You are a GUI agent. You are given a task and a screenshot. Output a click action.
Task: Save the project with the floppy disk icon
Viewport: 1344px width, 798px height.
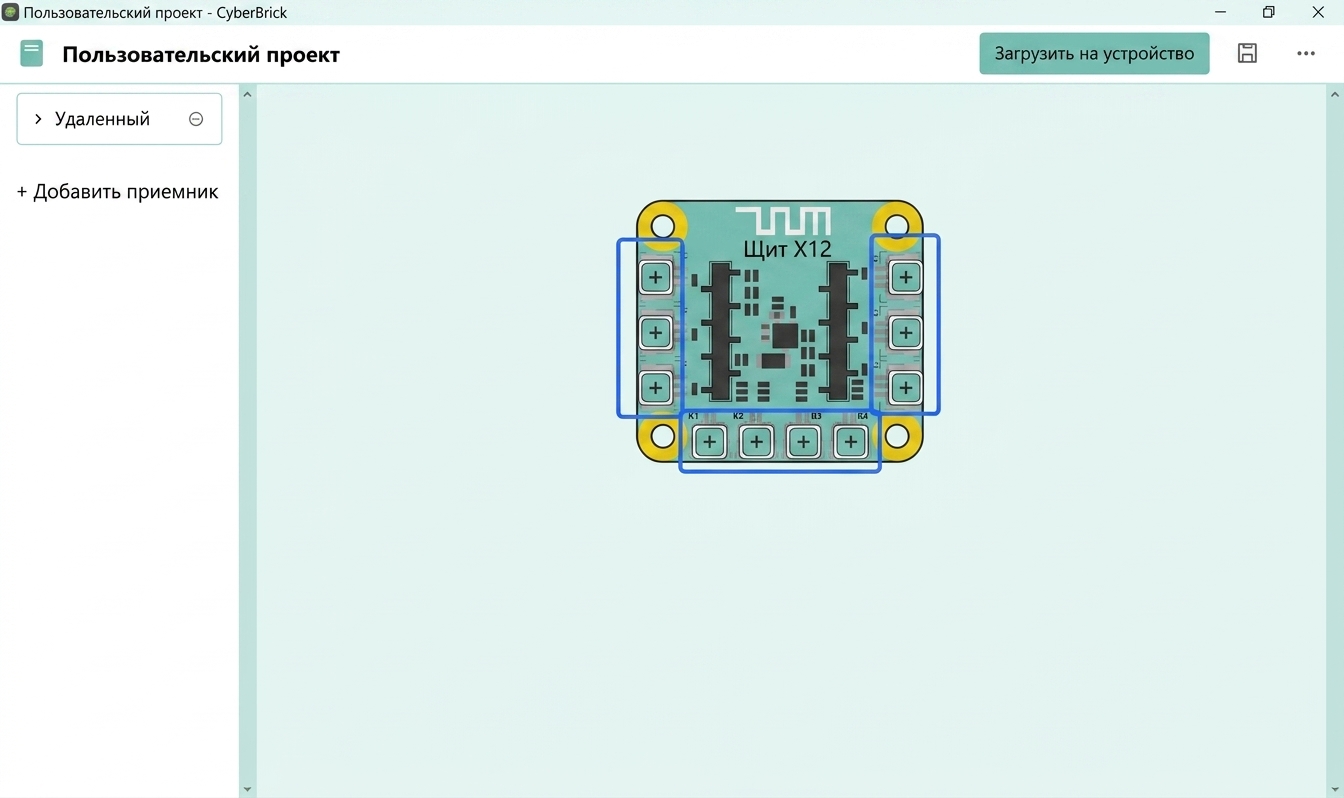(x=1247, y=53)
